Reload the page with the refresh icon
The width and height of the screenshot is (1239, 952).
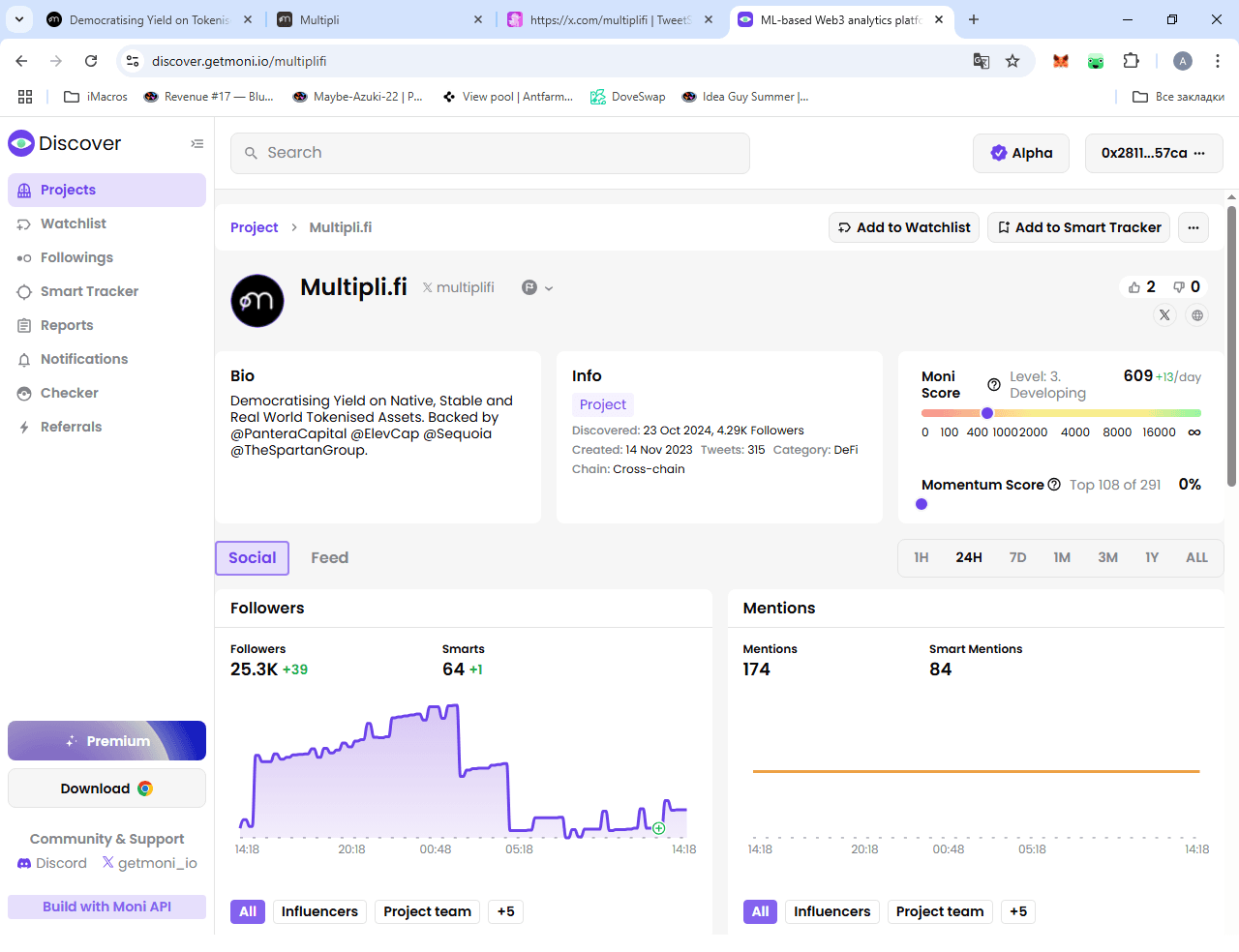coord(91,61)
